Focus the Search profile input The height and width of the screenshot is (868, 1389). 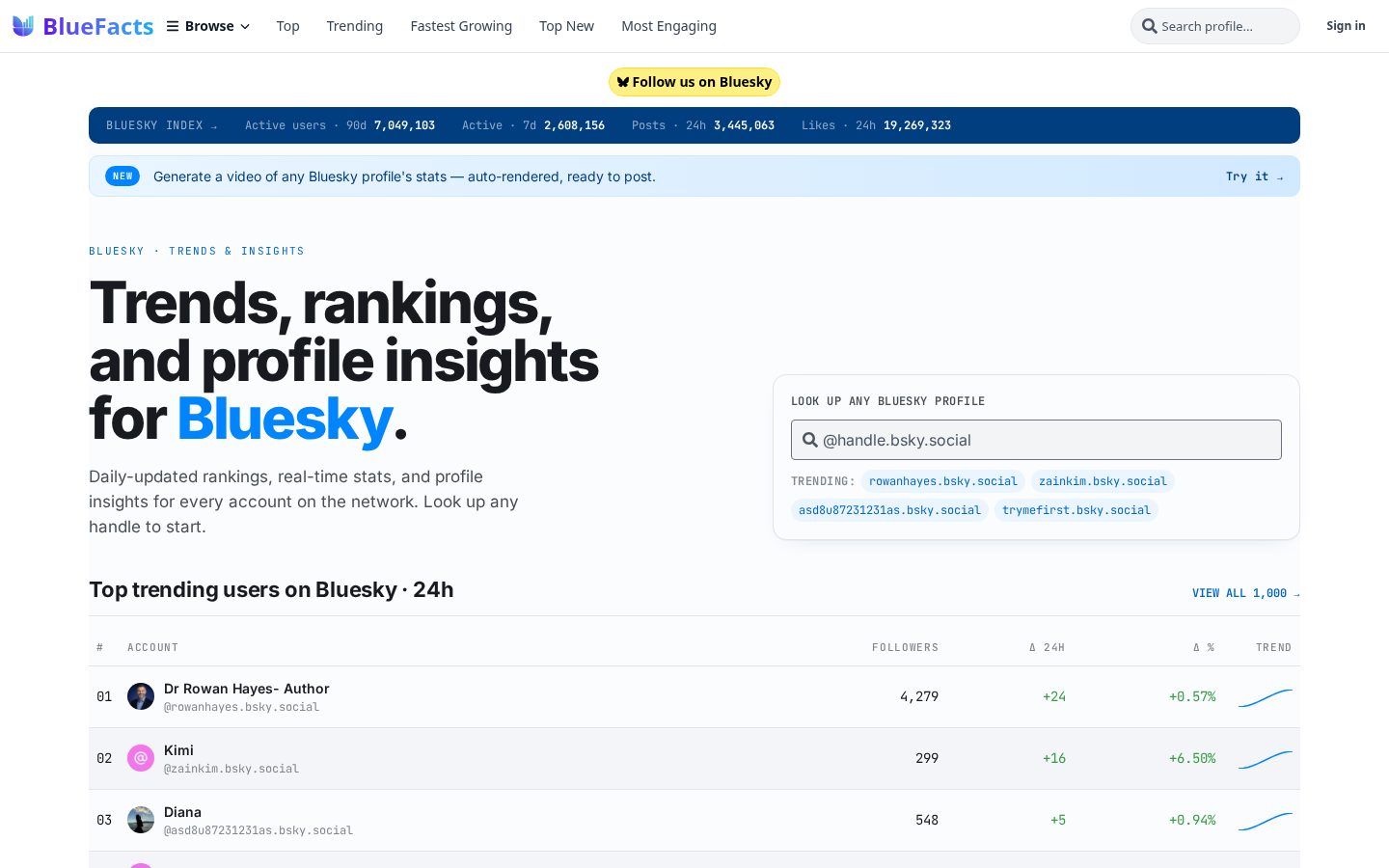(1215, 26)
